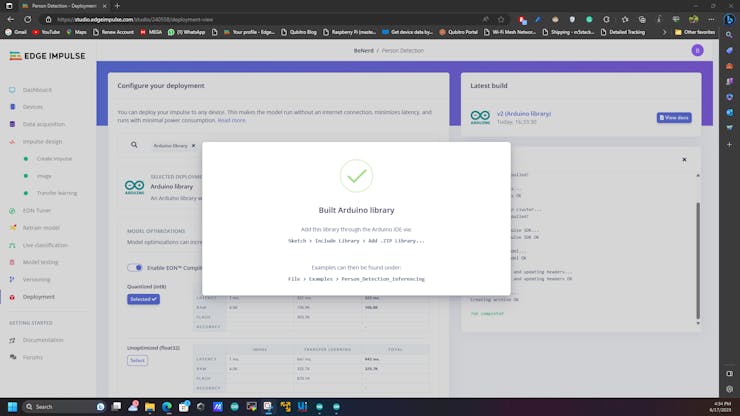This screenshot has width=740, height=416.
Task: Open the Windows Start menu
Action: (x=13, y=407)
